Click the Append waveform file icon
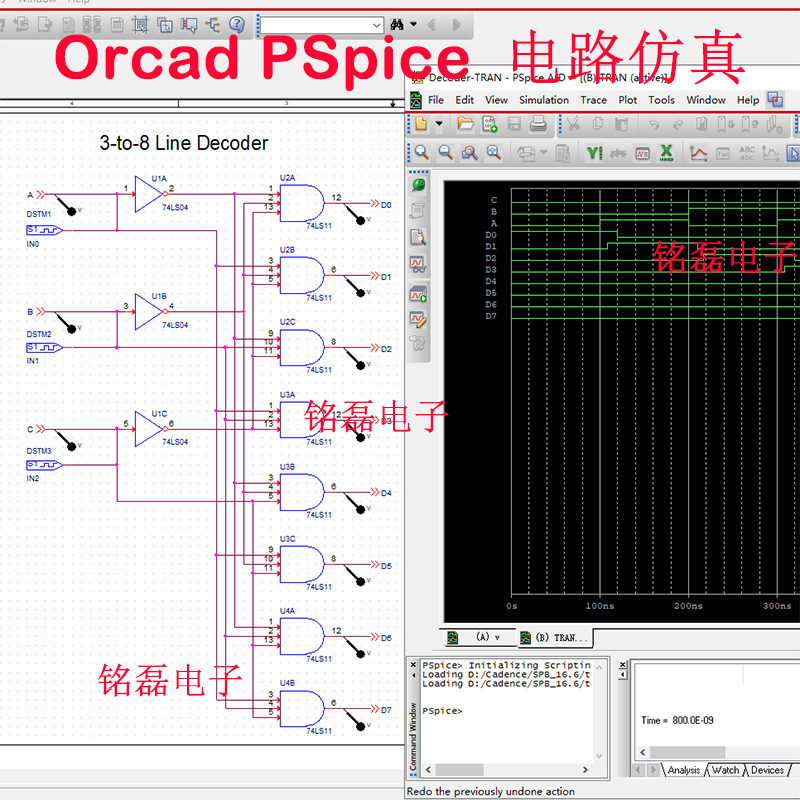 coord(489,124)
